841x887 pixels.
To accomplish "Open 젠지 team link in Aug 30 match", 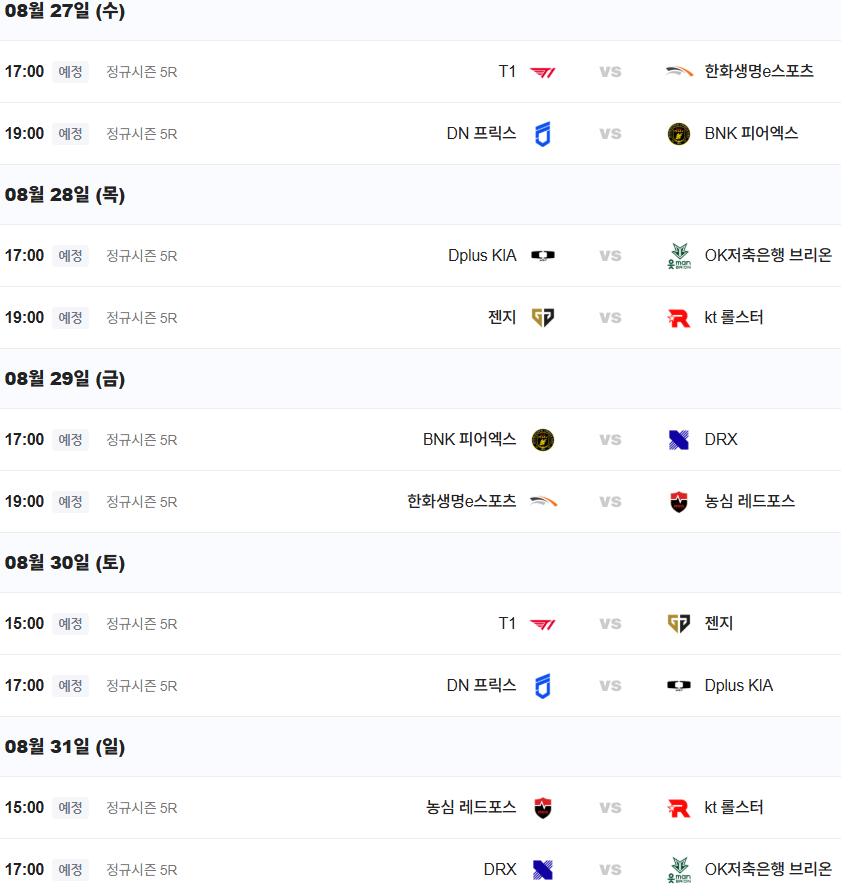I will tap(719, 624).
